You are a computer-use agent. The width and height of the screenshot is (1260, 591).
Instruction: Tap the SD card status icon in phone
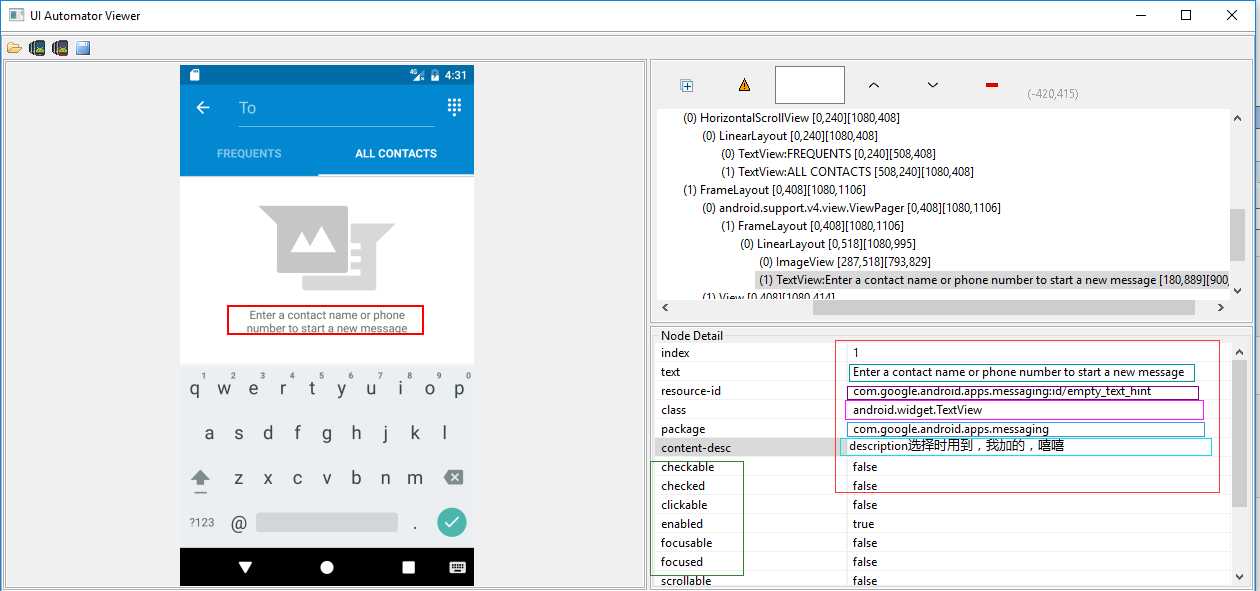pyautogui.click(x=194, y=75)
